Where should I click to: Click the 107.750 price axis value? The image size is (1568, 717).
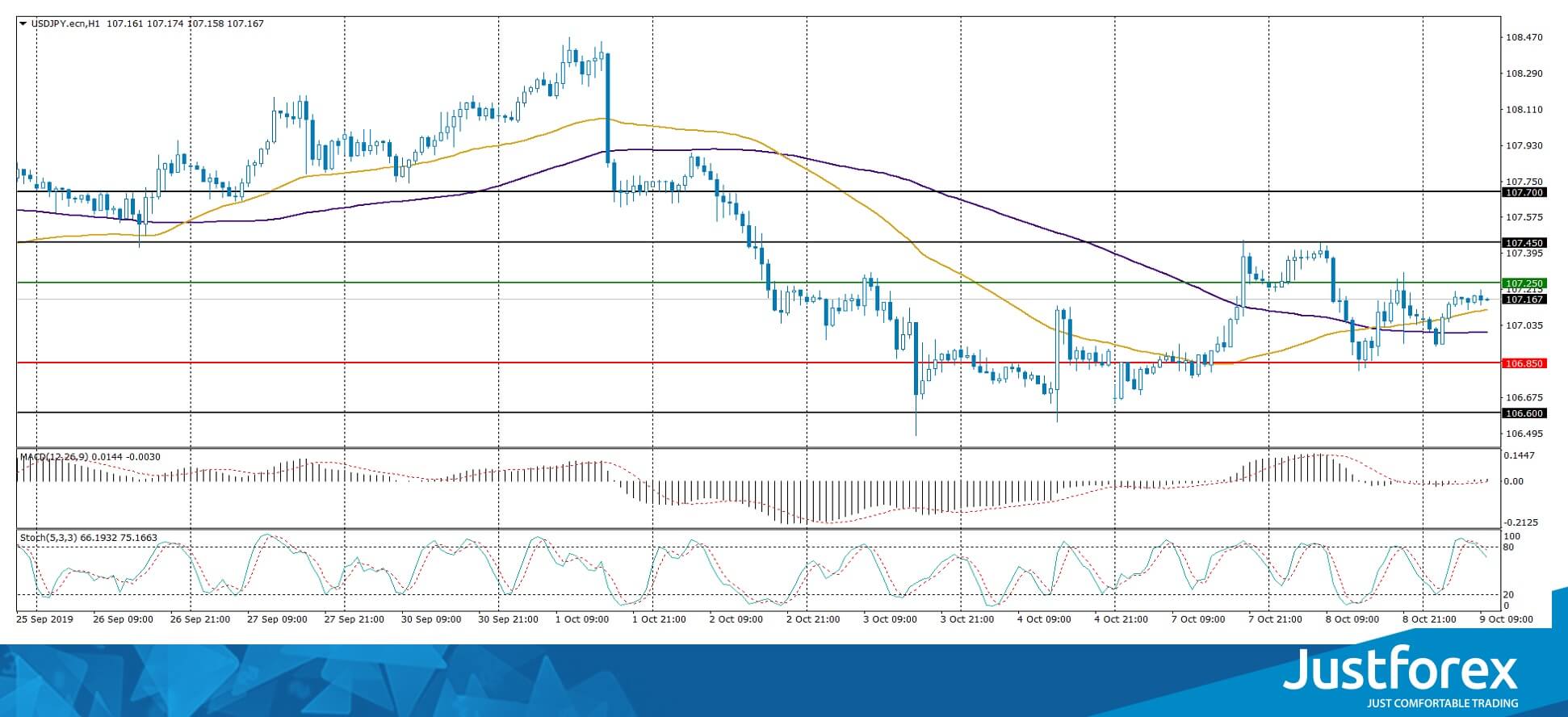coord(1524,182)
